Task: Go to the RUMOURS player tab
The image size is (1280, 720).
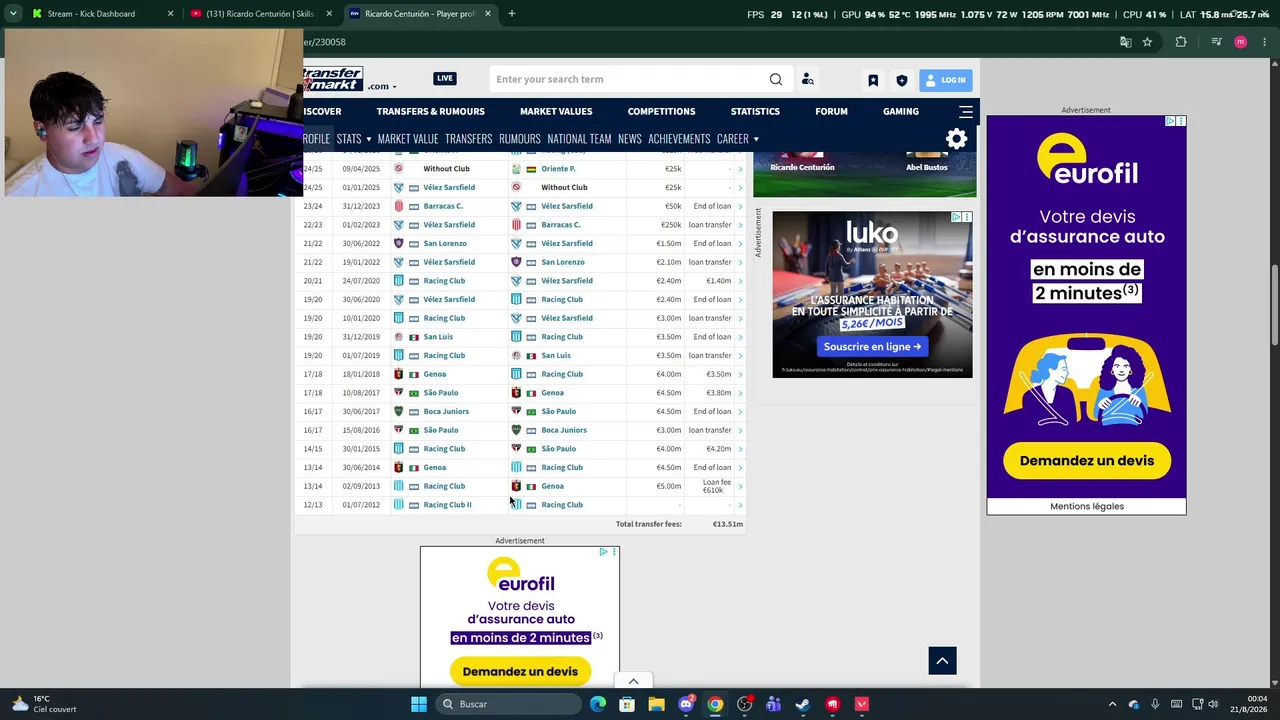Action: [520, 139]
